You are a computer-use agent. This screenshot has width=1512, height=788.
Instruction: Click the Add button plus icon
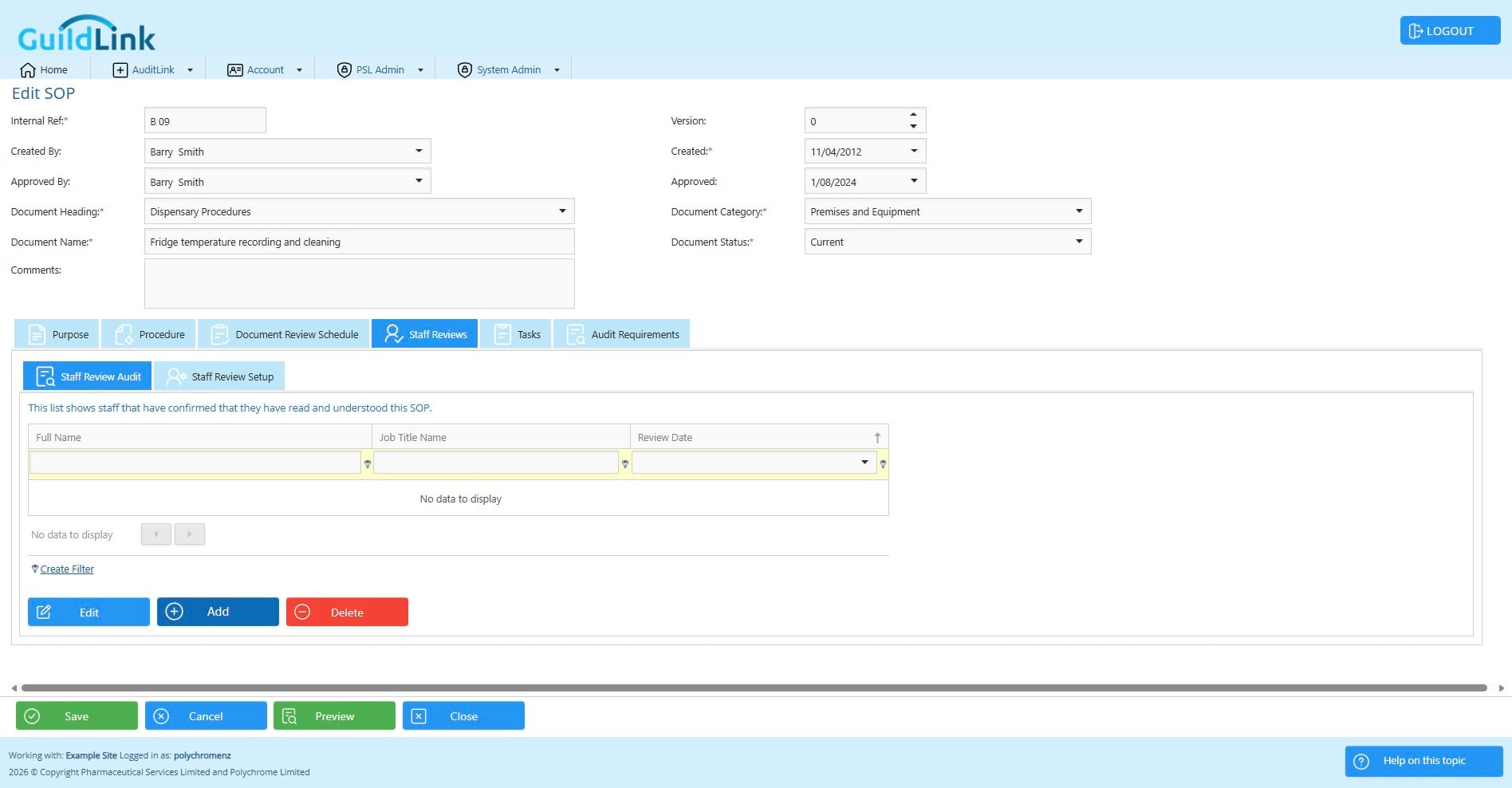tap(174, 612)
